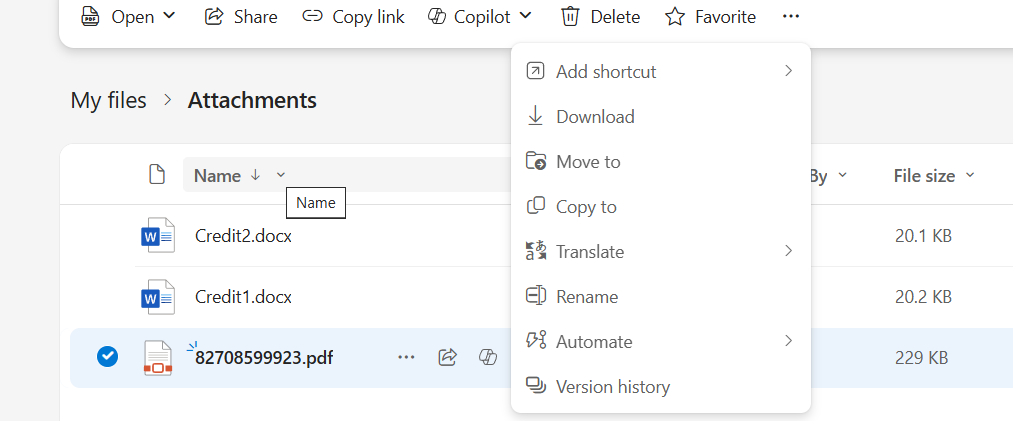Expand the Translate submenu arrow
Viewport: 1013px width, 421px height.
tap(788, 251)
